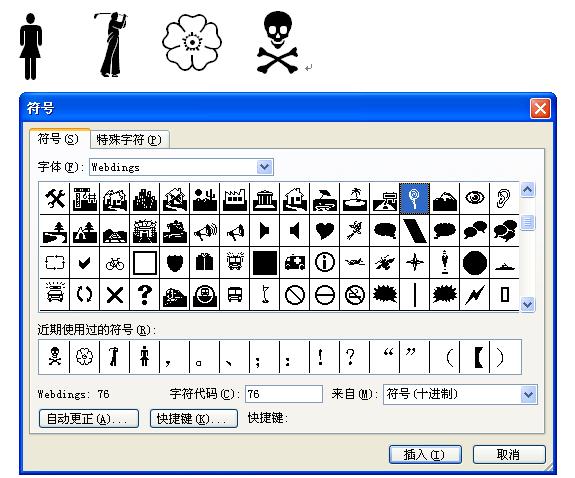The height and width of the screenshot is (478, 575).
Task: Select the lightning bolt symbol
Action: (475, 295)
